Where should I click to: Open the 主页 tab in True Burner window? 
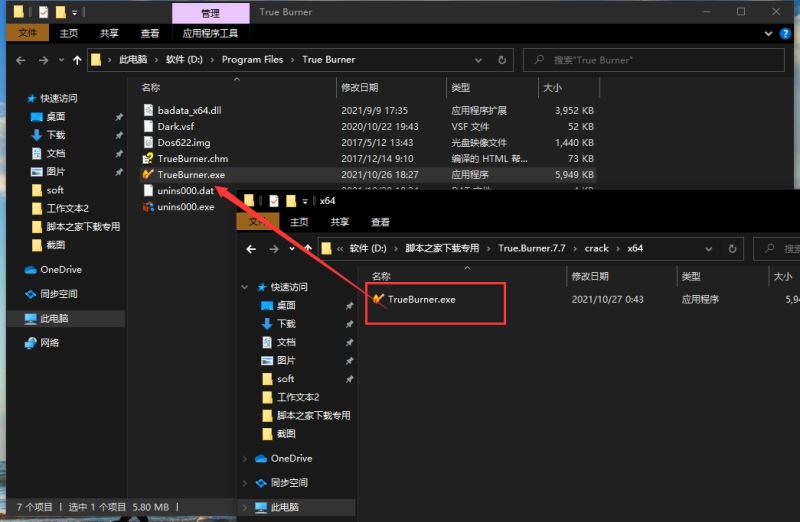pos(69,33)
